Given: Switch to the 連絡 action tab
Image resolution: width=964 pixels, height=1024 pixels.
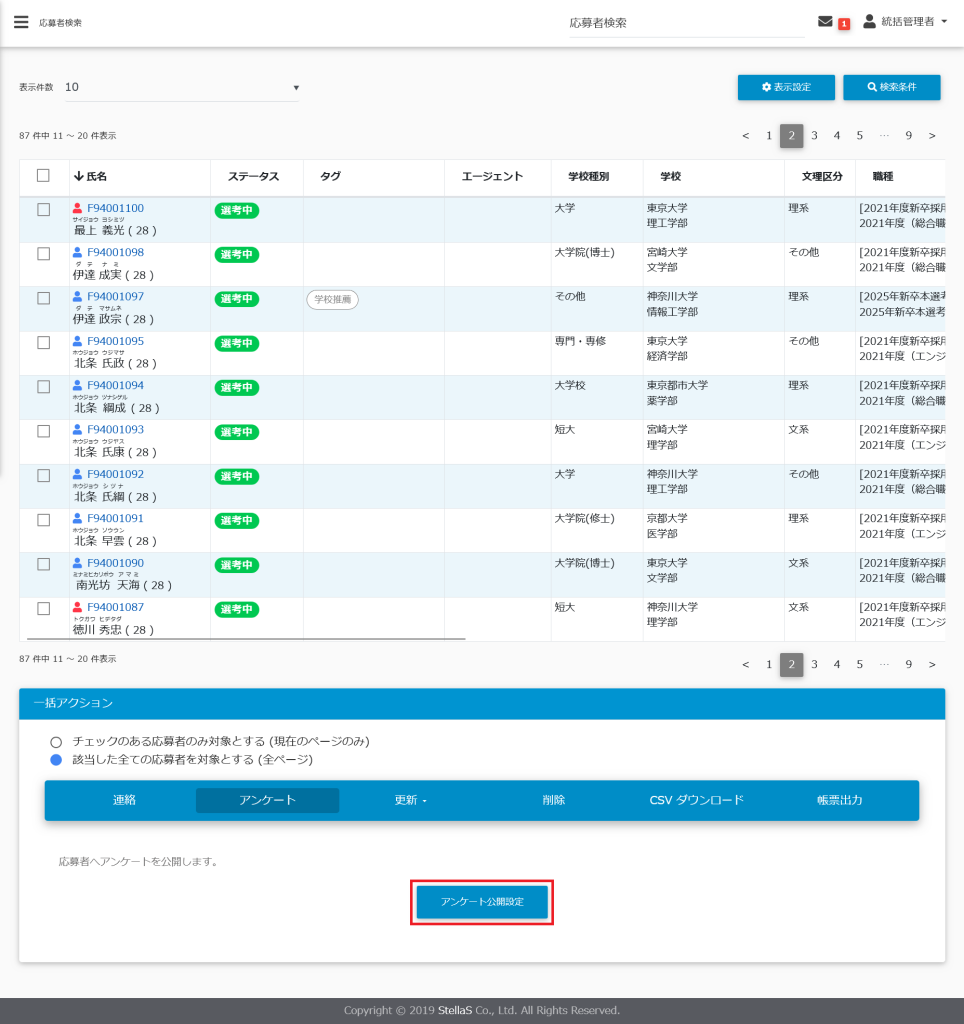Looking at the screenshot, I should [124, 800].
